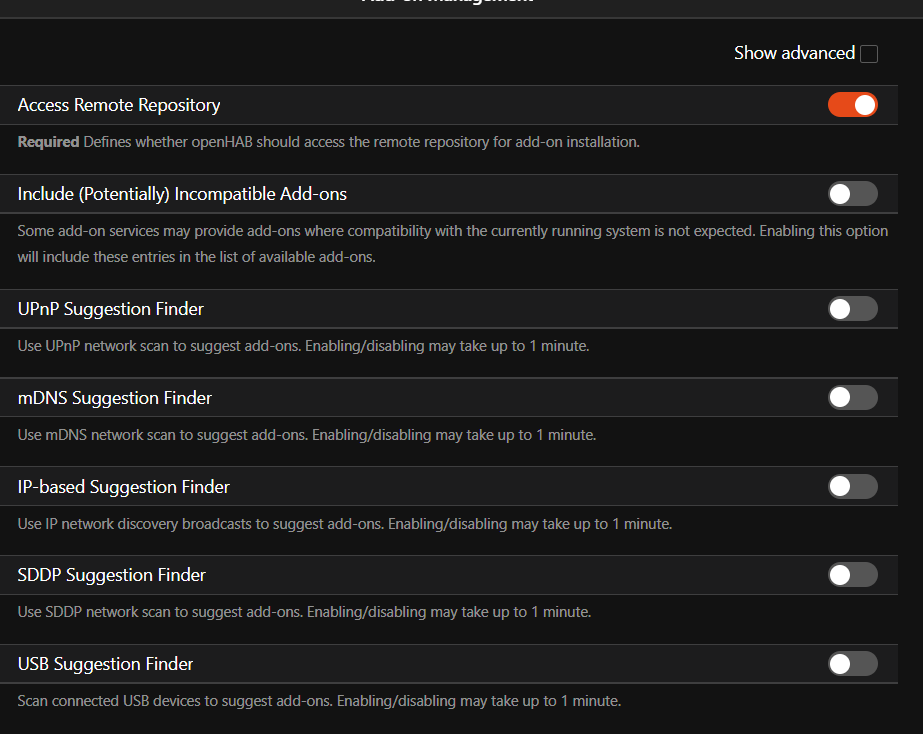Viewport: 923px width, 734px height.
Task: Click the IP network discovery description
Action: [345, 524]
